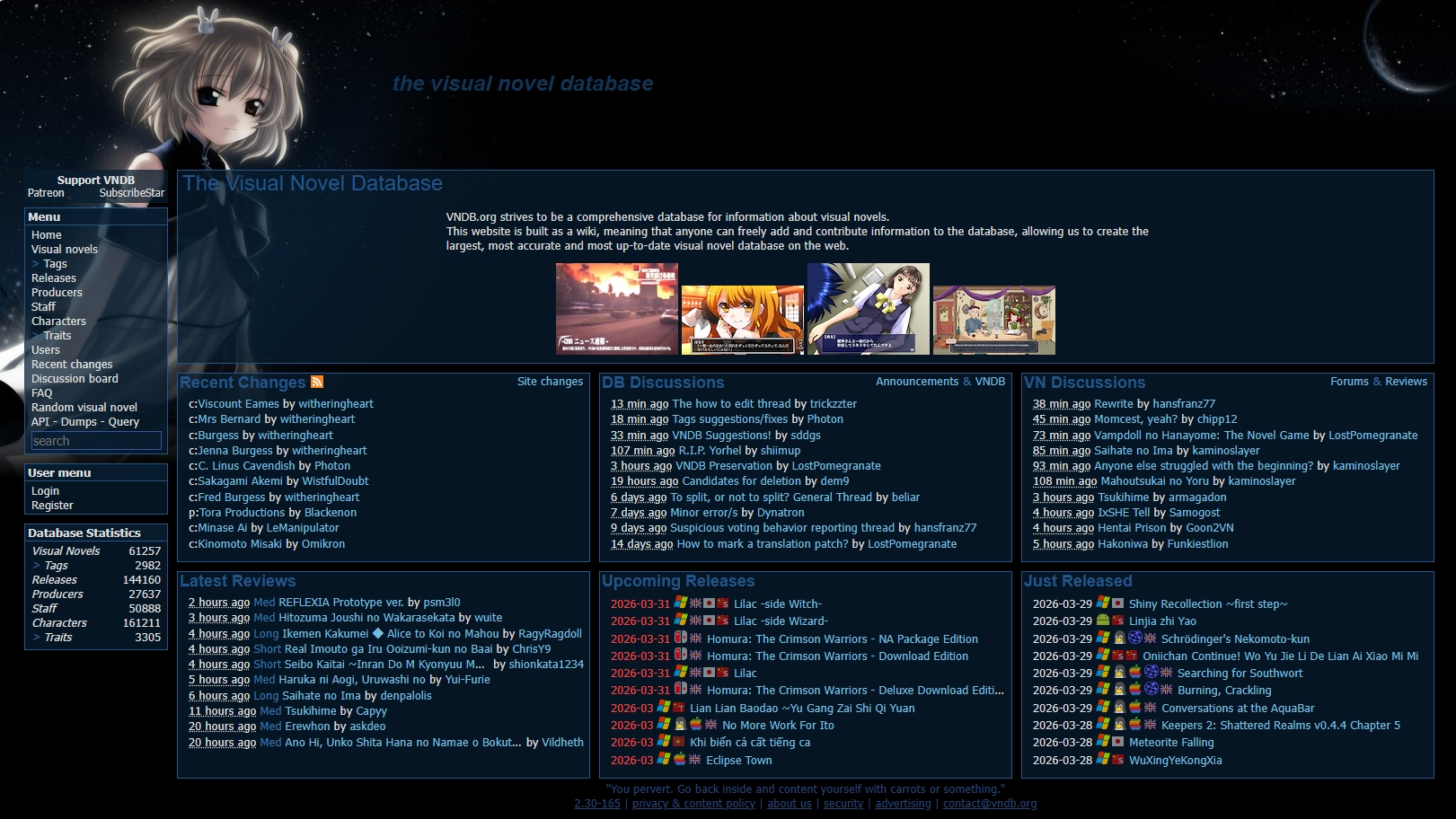
Task: Open Tags under Visual novels in the menu
Action: [56, 264]
